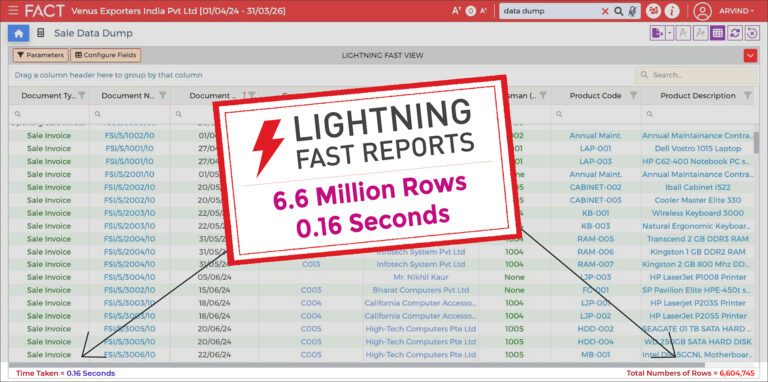The image size is (768, 382).
Task: Open document link FSI/S/3006/10
Action: [130, 354]
